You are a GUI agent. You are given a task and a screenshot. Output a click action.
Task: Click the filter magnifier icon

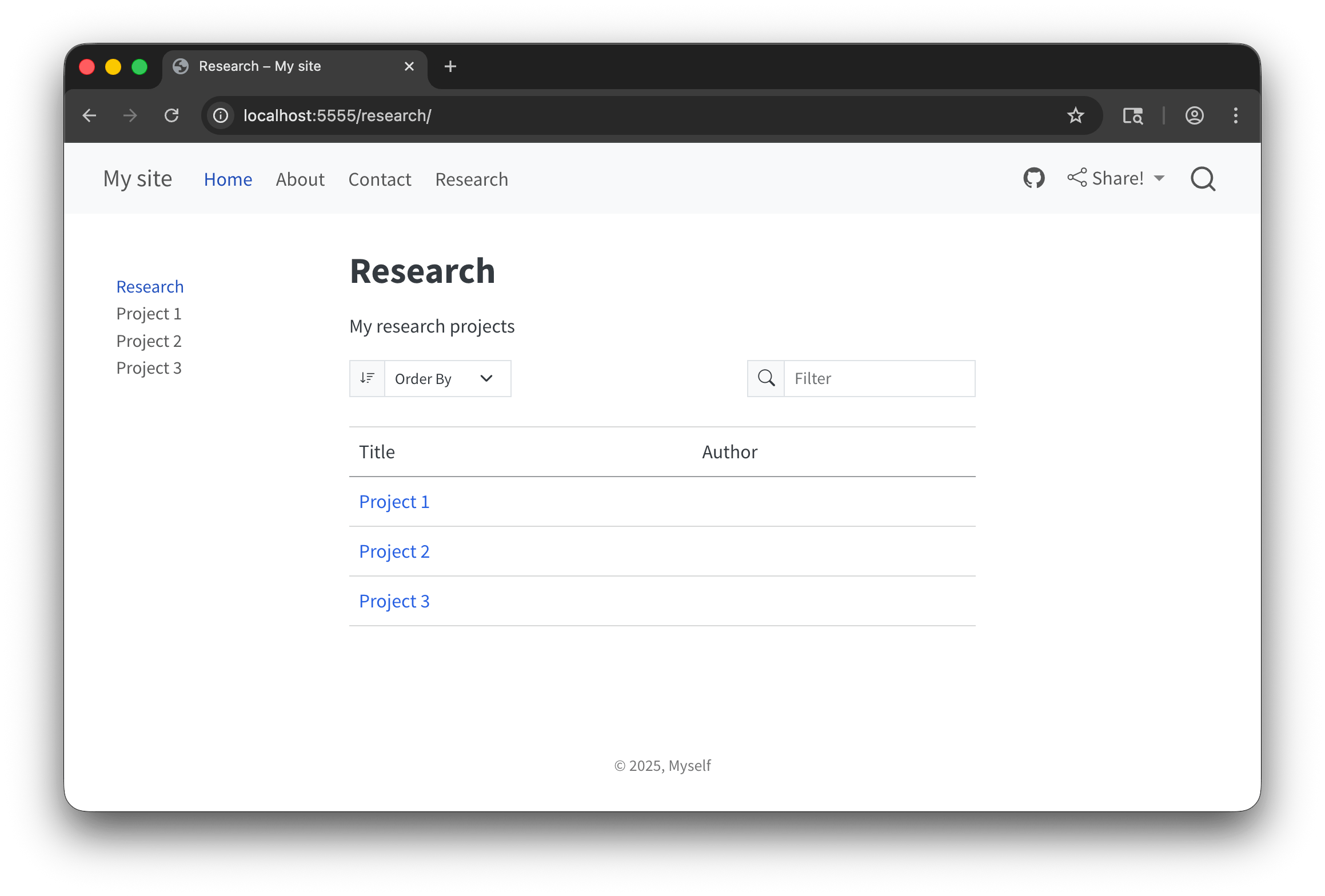pyautogui.click(x=766, y=378)
